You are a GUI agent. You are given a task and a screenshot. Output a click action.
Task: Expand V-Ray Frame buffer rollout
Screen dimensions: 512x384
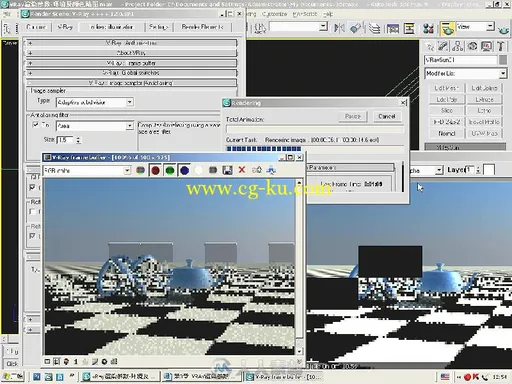click(x=132, y=63)
